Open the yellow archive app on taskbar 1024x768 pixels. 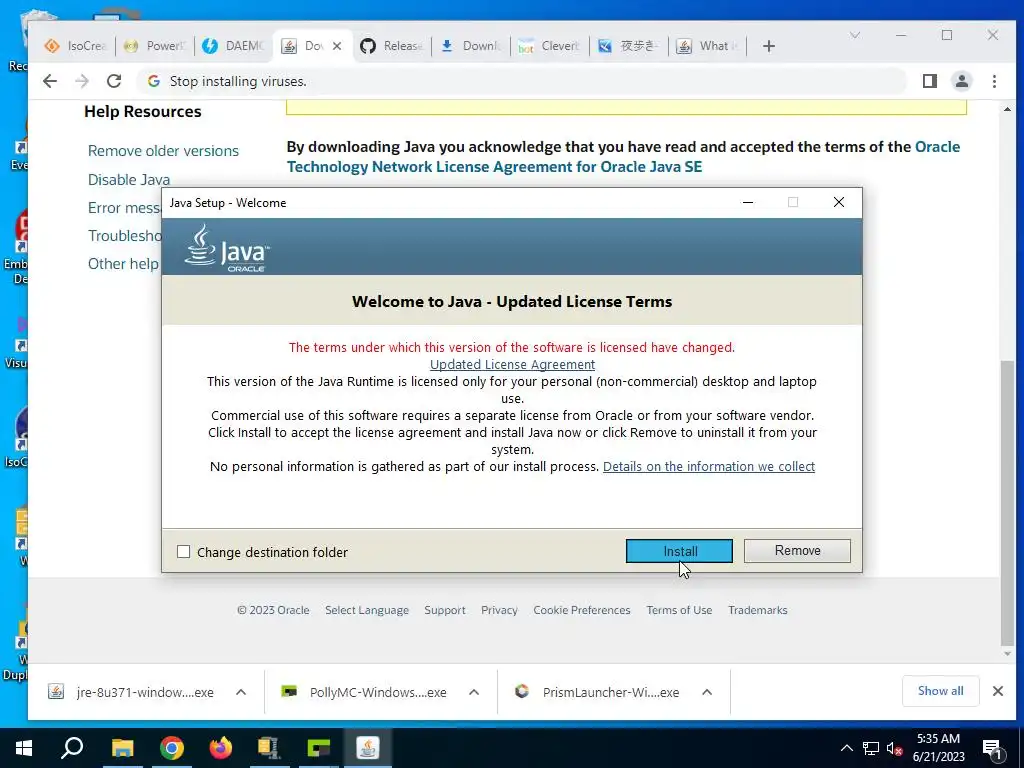tap(269, 748)
